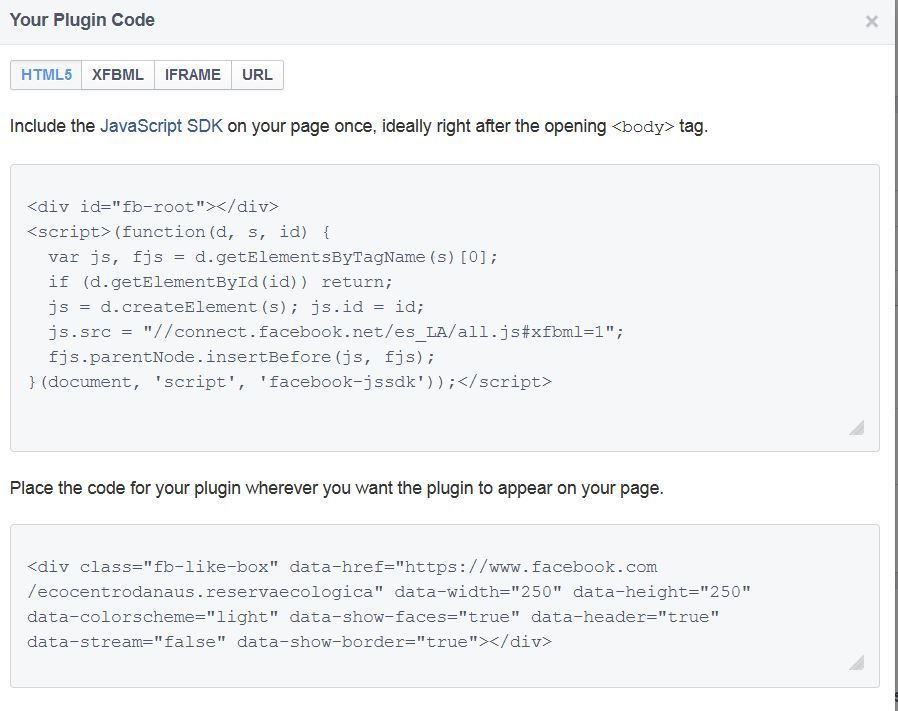Click the 'js = d.createElement(s); js.id = id;' line

pyautogui.click(x=236, y=307)
